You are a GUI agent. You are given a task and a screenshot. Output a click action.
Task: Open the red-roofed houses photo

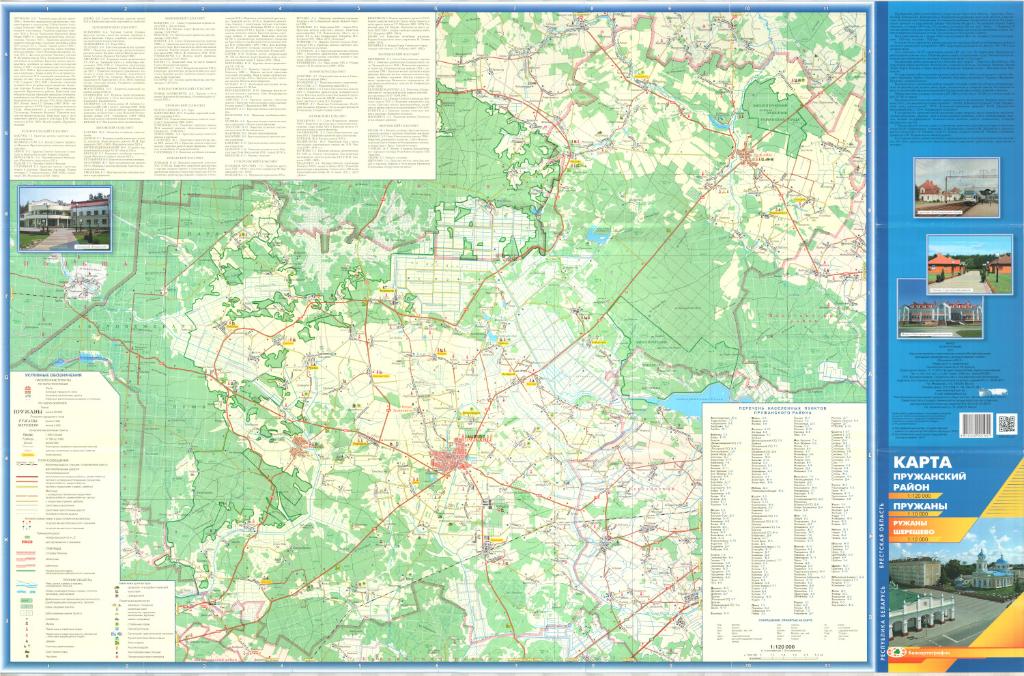(969, 265)
